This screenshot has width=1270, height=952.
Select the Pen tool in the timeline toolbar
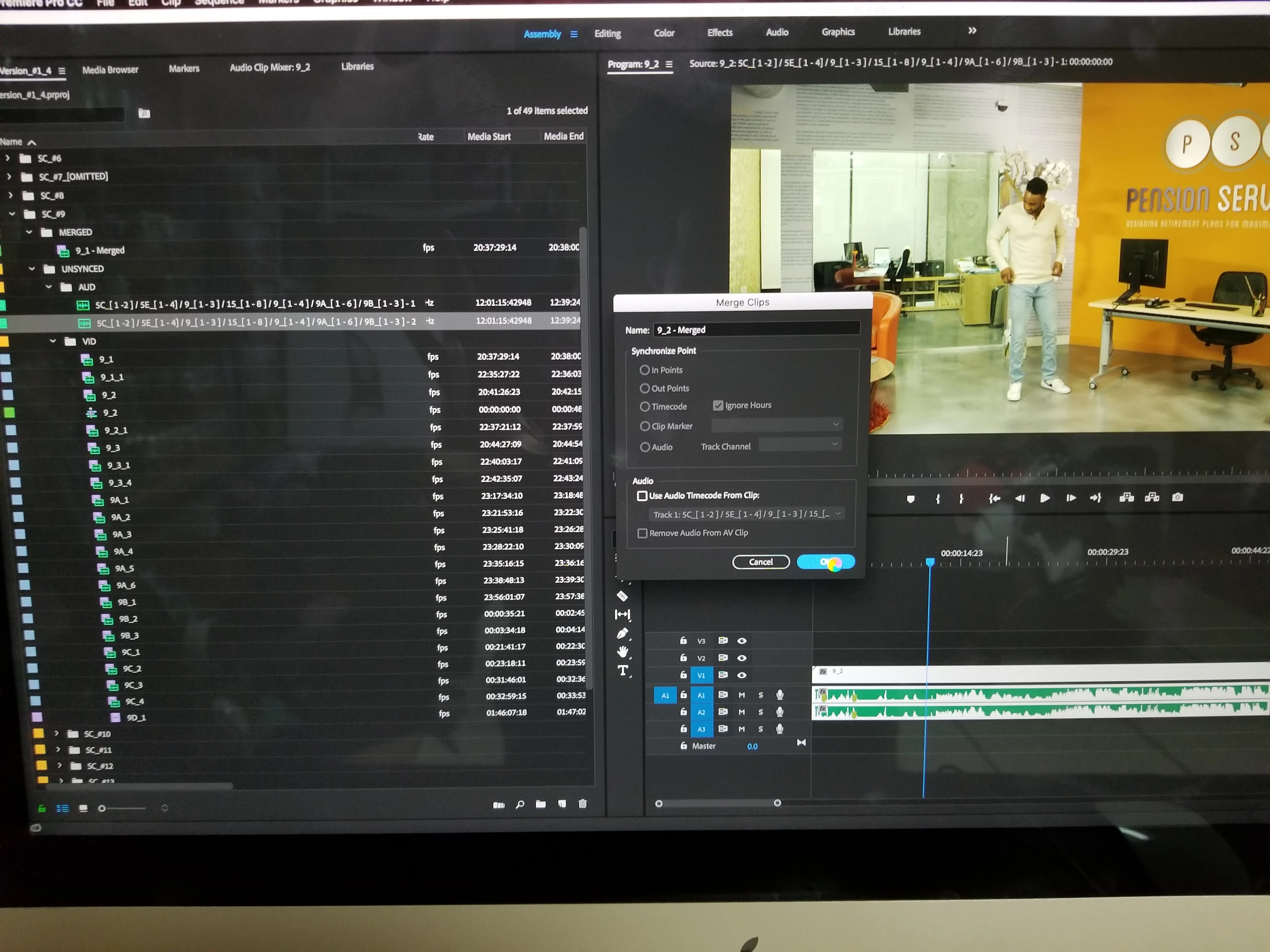622,633
